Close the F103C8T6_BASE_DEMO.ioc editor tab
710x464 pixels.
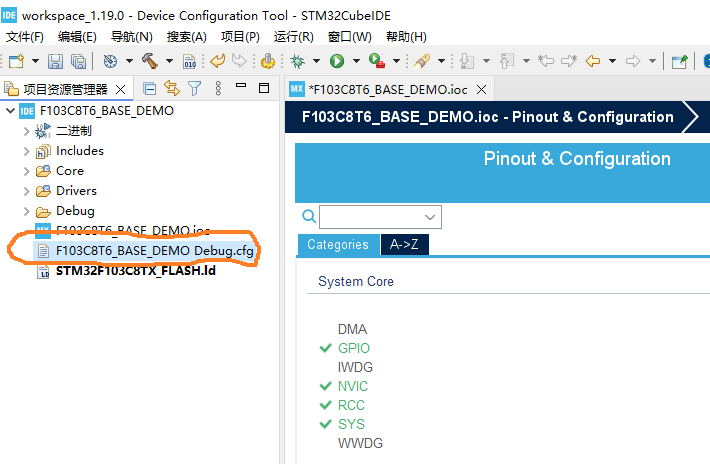[482, 90]
